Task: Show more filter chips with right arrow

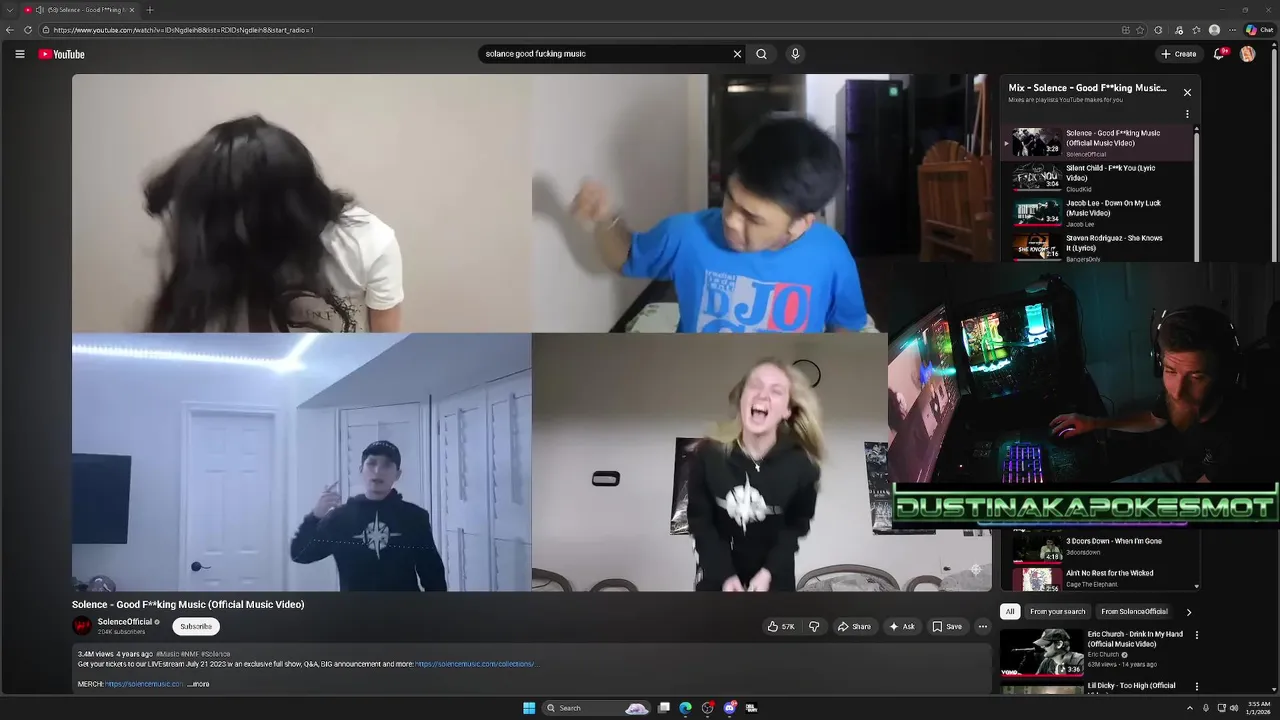Action: 1188,612
